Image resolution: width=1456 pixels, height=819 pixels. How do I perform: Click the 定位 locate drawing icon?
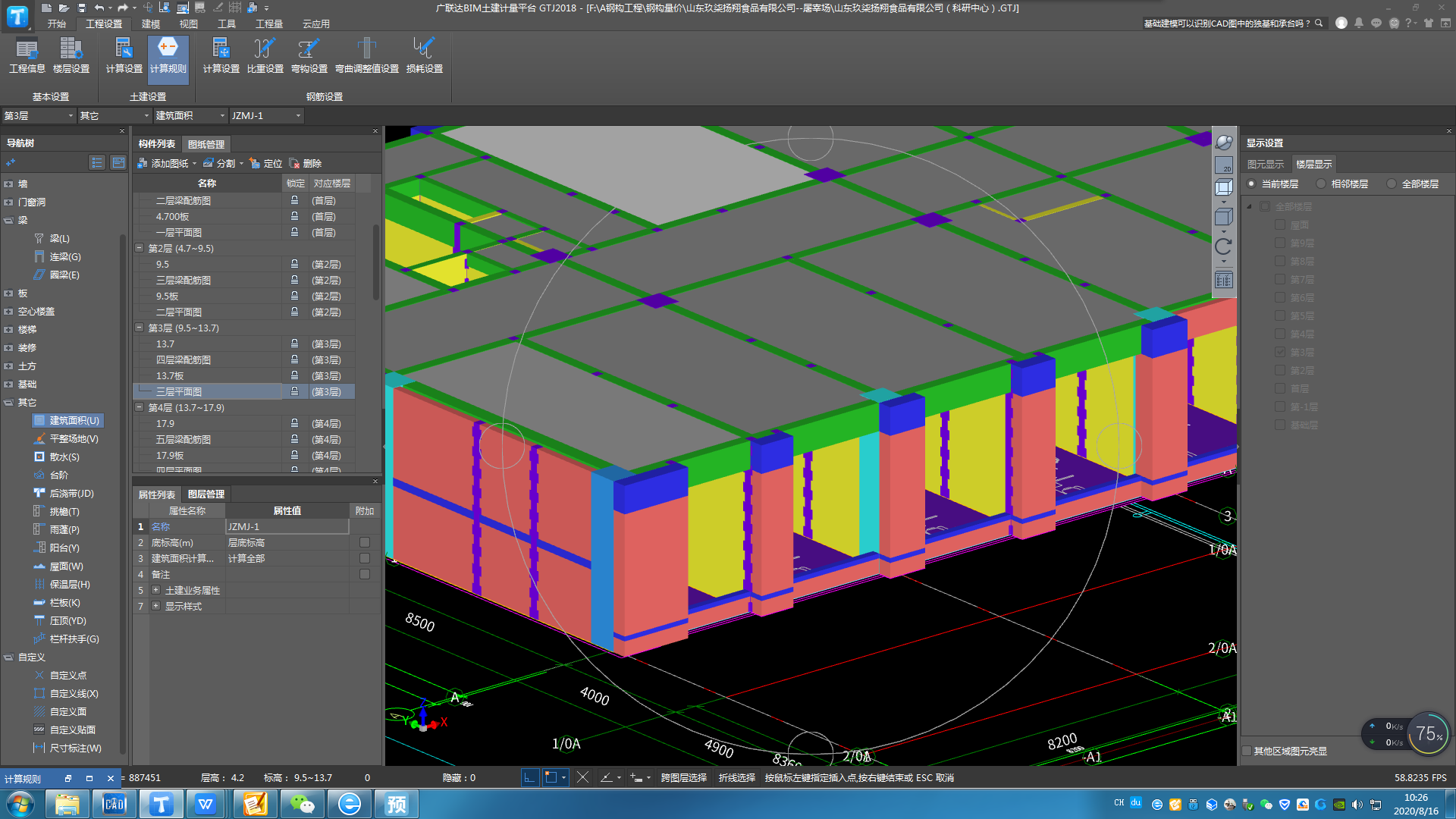(266, 163)
